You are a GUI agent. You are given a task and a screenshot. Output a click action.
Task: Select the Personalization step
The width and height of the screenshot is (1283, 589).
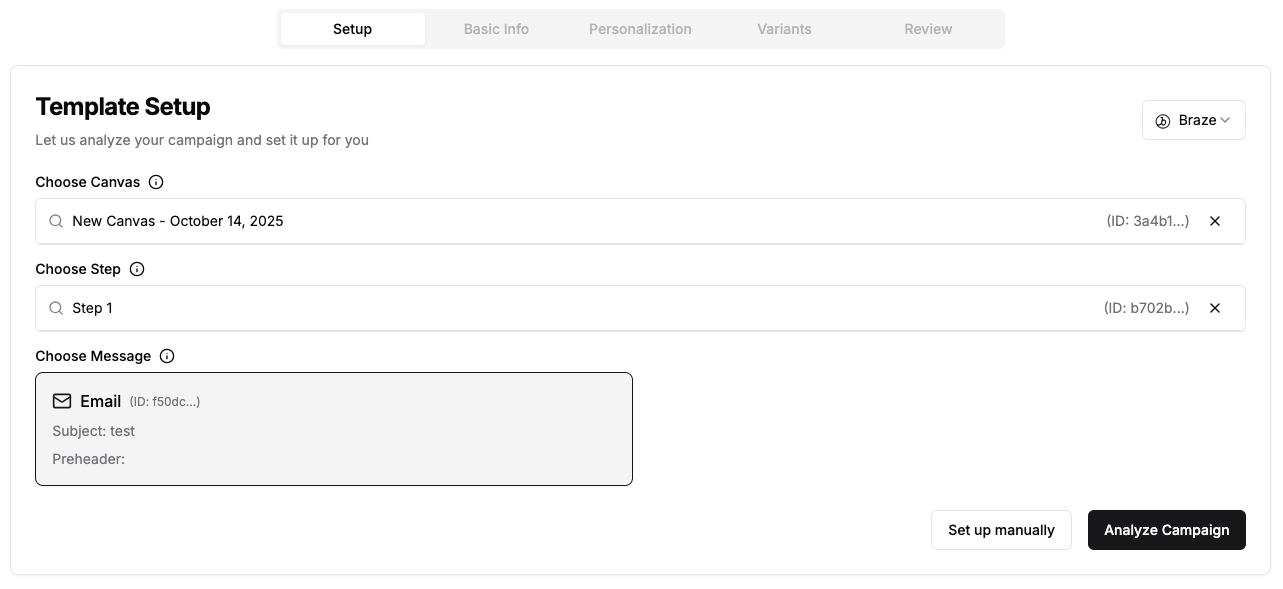tap(640, 29)
